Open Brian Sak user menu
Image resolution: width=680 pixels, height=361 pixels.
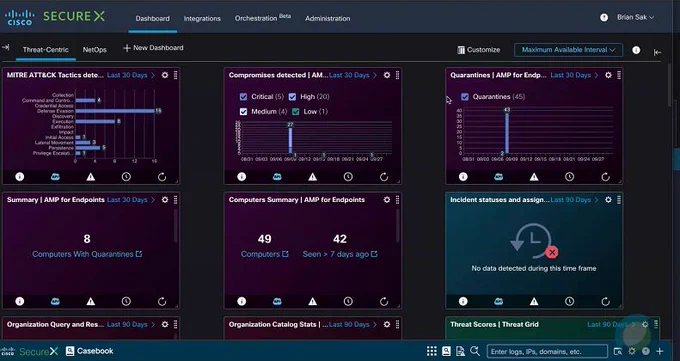pos(635,17)
